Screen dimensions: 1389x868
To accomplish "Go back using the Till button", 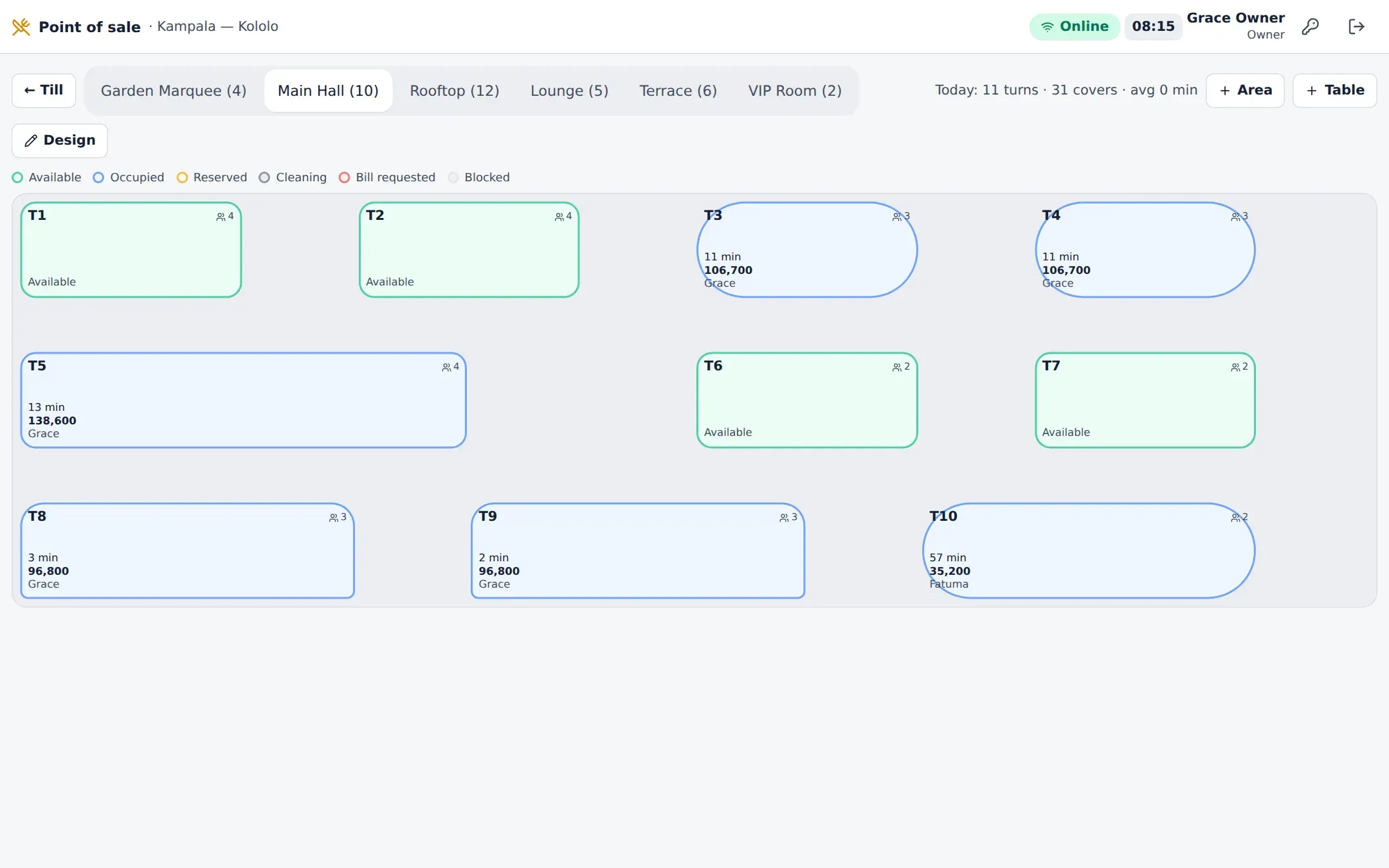I will pyautogui.click(x=44, y=90).
